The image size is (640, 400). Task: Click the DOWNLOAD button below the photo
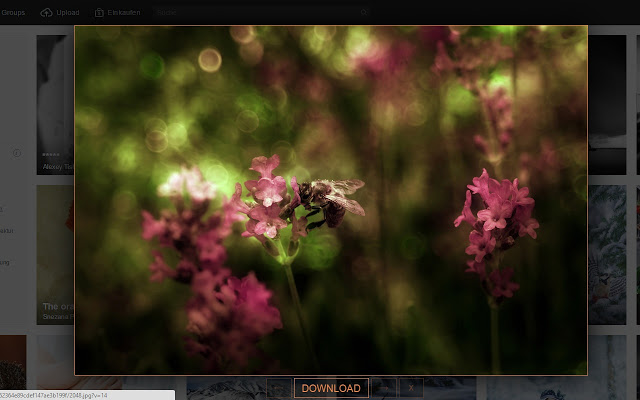tap(331, 388)
